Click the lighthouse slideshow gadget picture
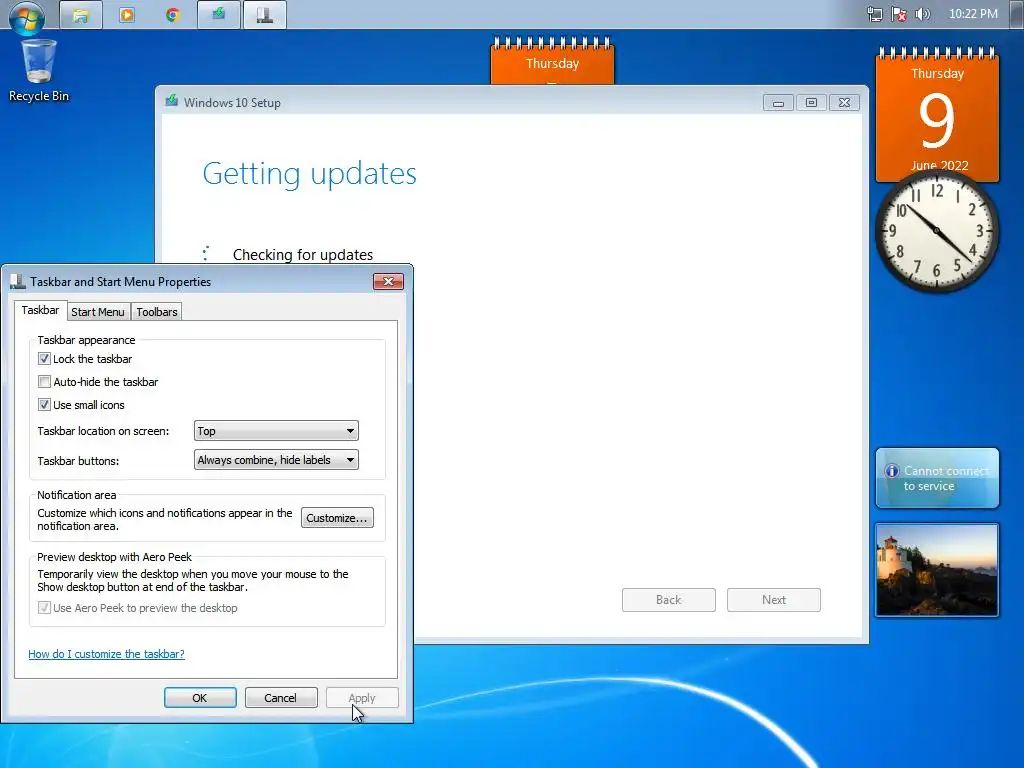Screen dimensions: 1024x768 (x=937, y=569)
